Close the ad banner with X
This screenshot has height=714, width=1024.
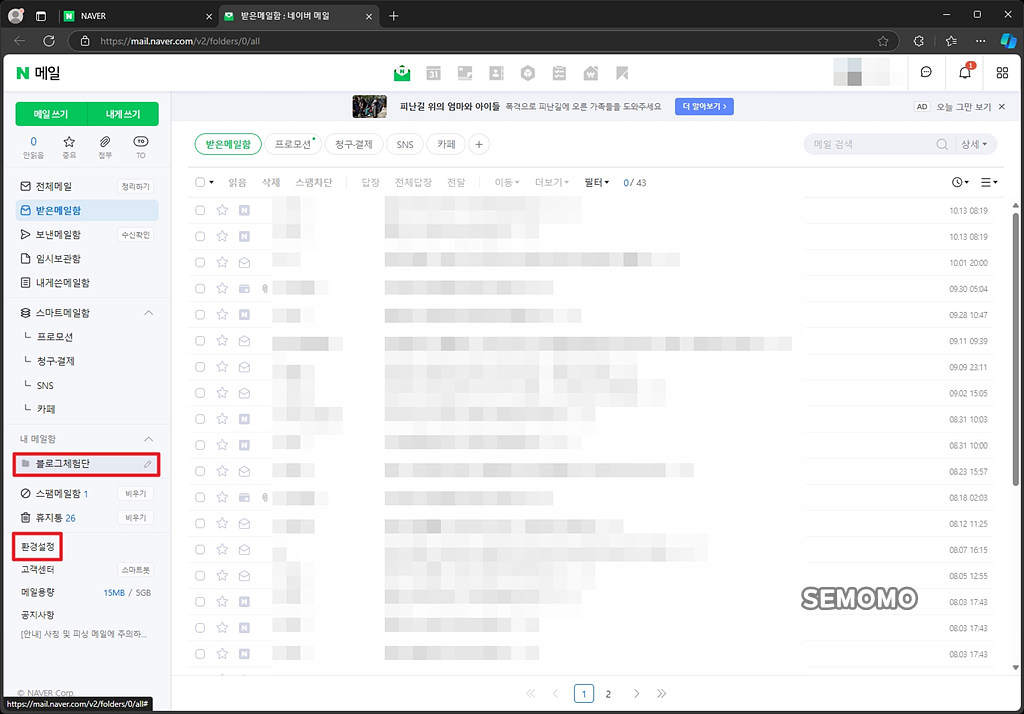pos(1002,106)
